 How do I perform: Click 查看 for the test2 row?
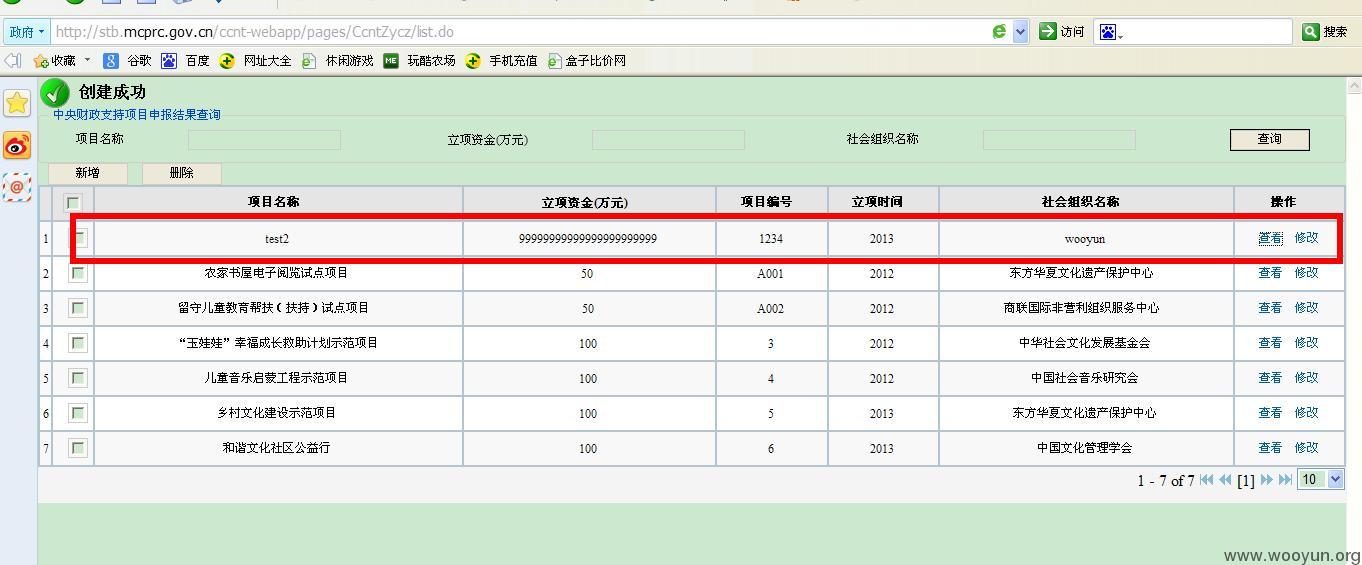tap(1270, 238)
